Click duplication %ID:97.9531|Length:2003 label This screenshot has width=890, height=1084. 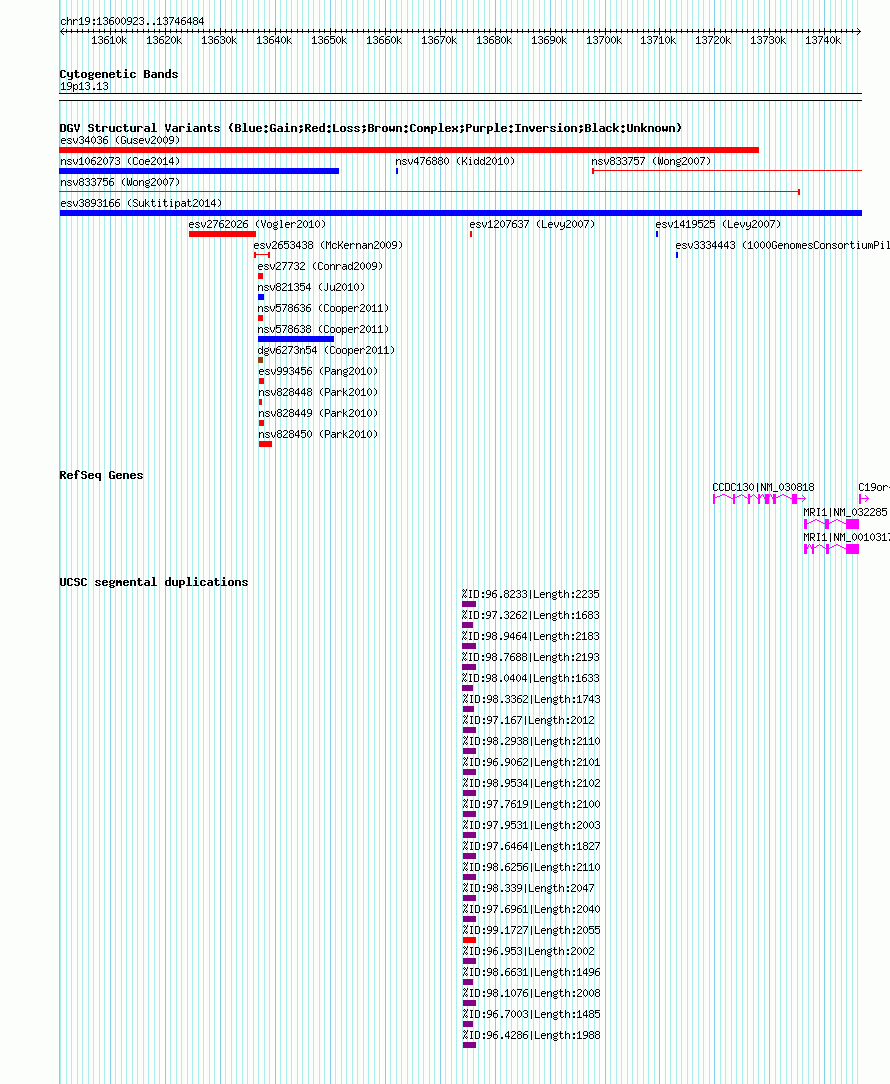point(531,825)
